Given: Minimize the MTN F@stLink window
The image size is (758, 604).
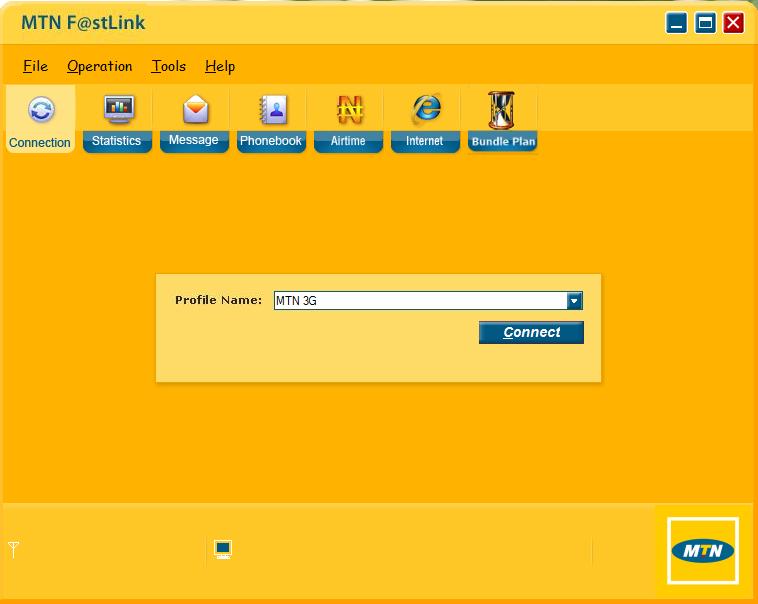Looking at the screenshot, I should 676,23.
